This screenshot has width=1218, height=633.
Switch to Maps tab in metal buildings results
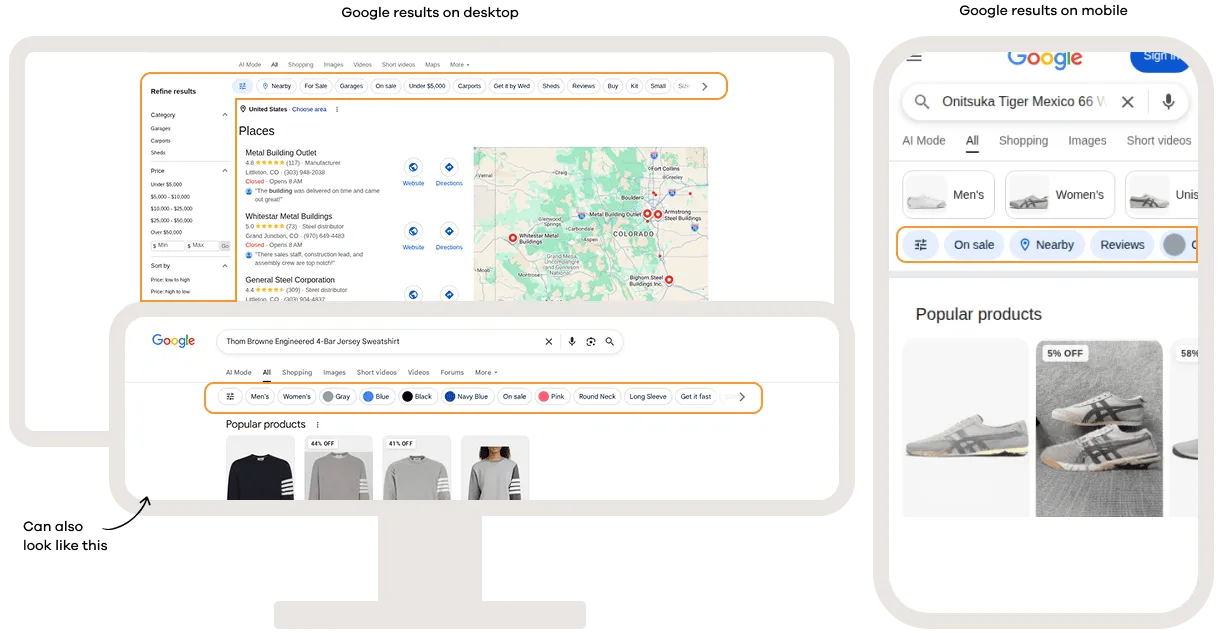click(432, 64)
